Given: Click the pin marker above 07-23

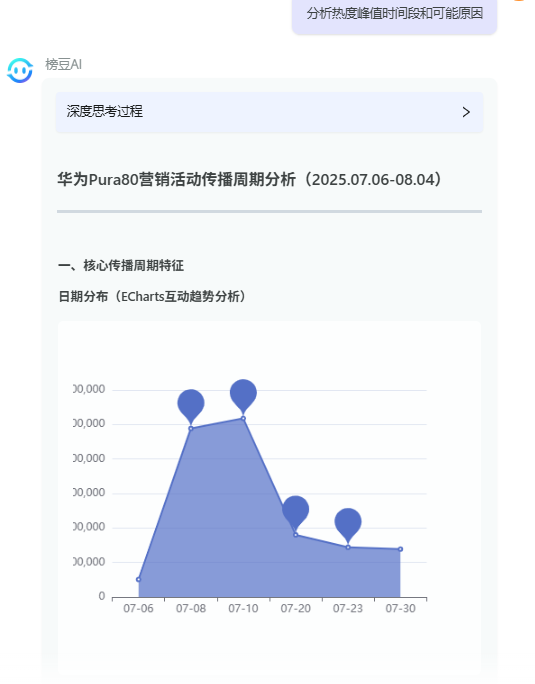Looking at the screenshot, I should (x=348, y=525).
